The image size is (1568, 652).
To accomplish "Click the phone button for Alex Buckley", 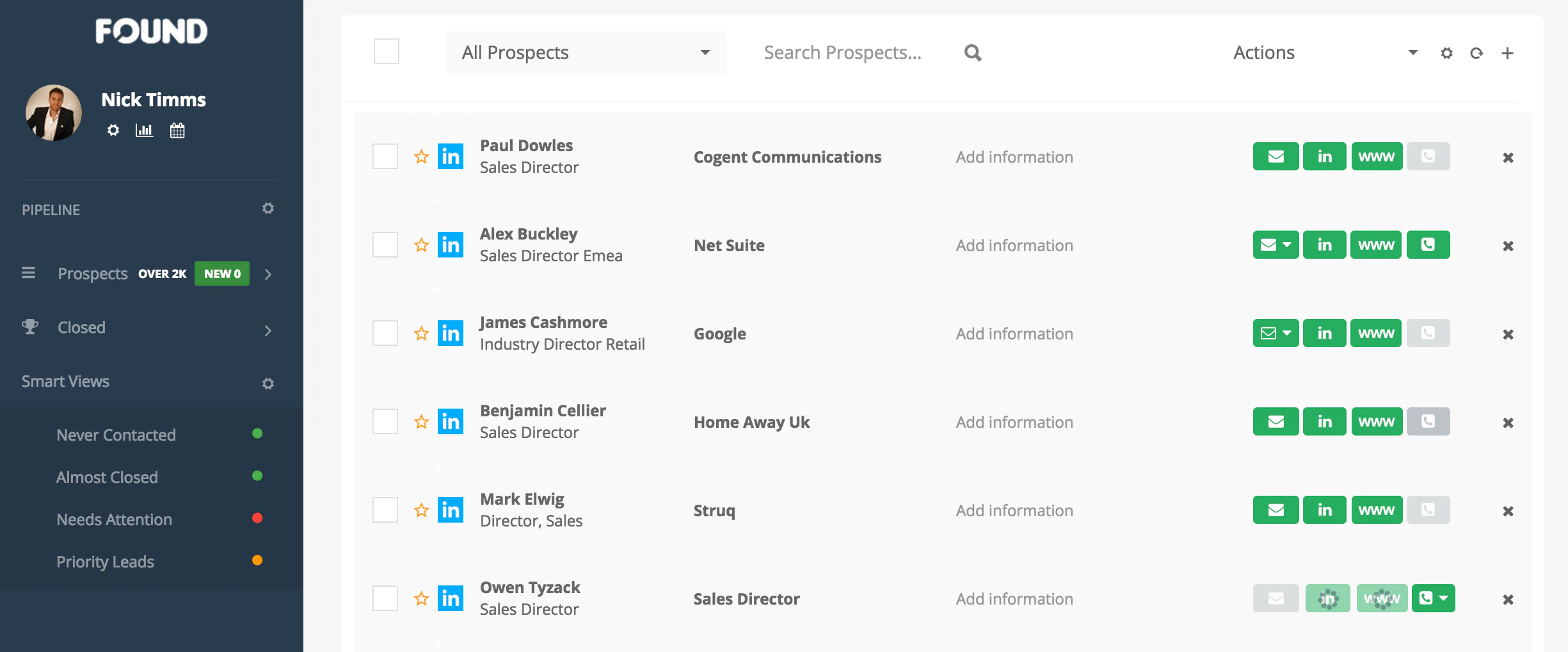I will coord(1428,245).
